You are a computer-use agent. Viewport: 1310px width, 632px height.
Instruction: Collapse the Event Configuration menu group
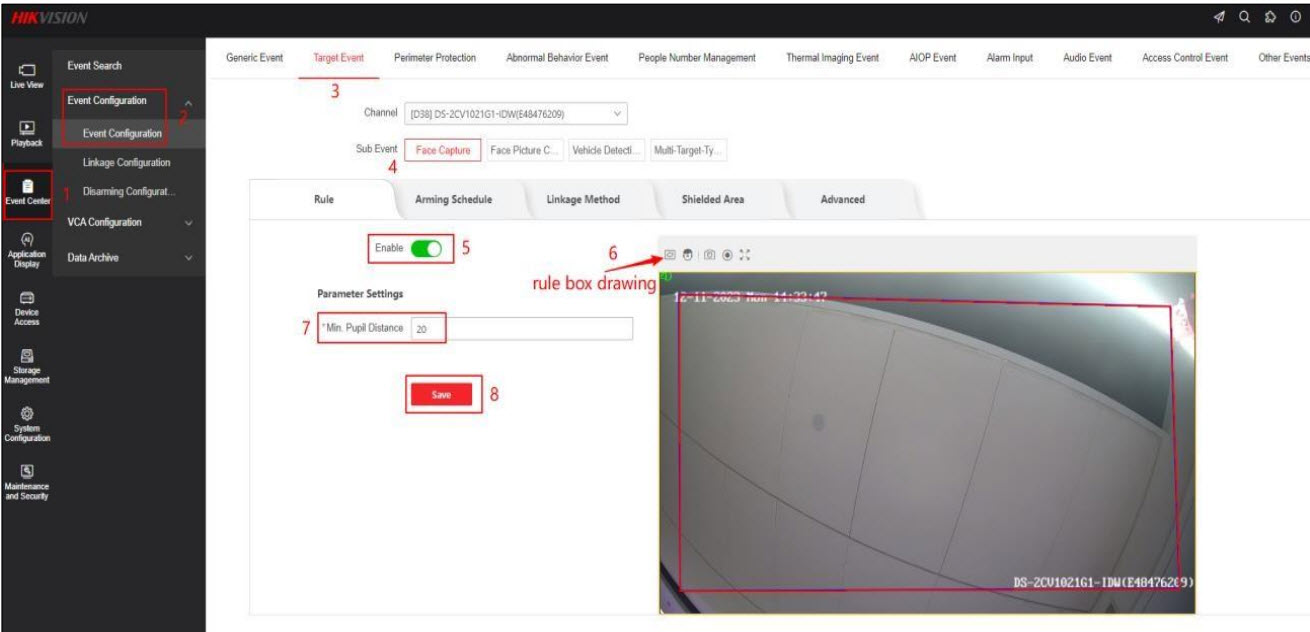pyautogui.click(x=189, y=102)
